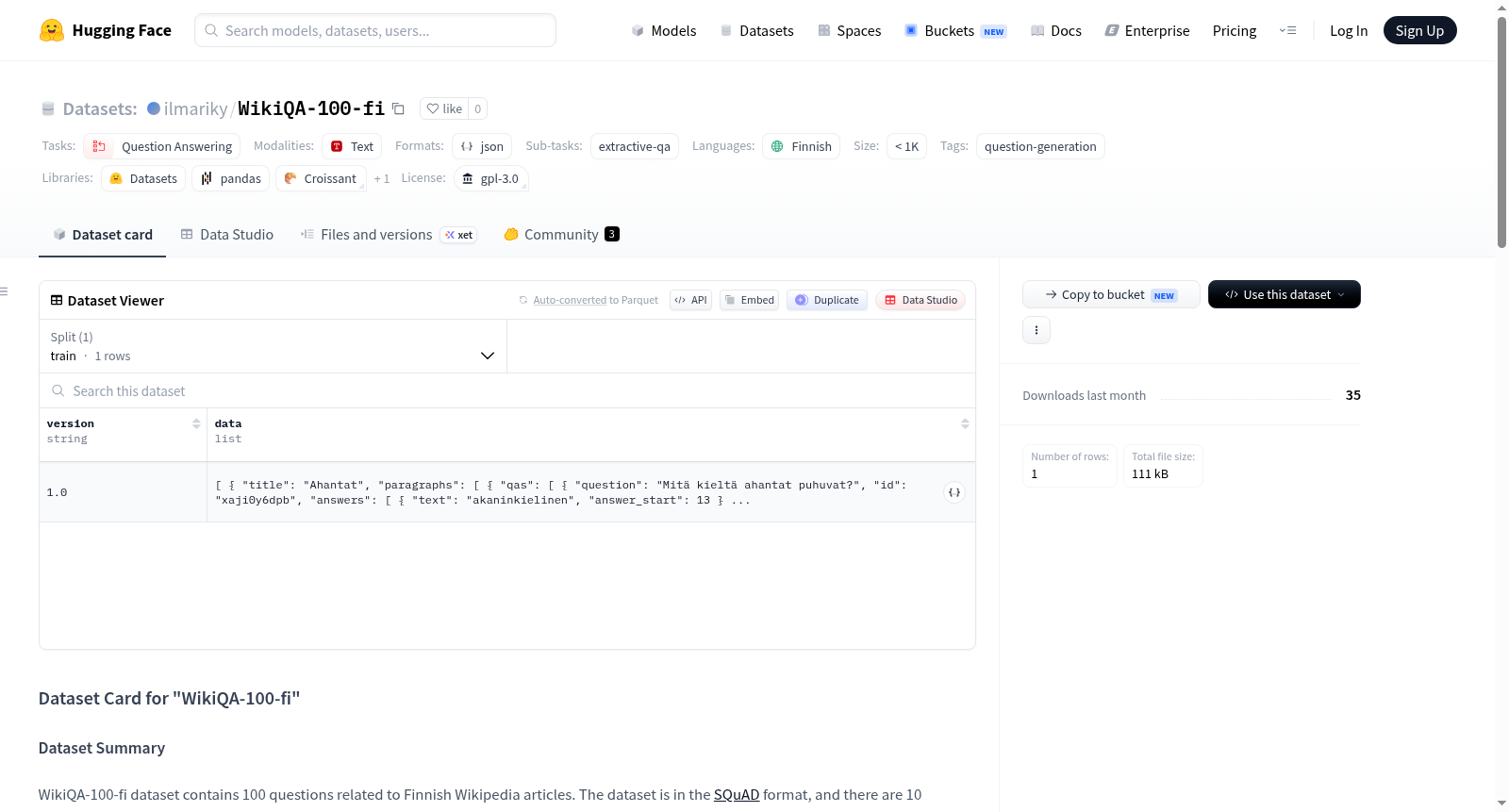The width and height of the screenshot is (1509, 812).
Task: Follow the SQuAD link in summary
Action: coord(736,794)
